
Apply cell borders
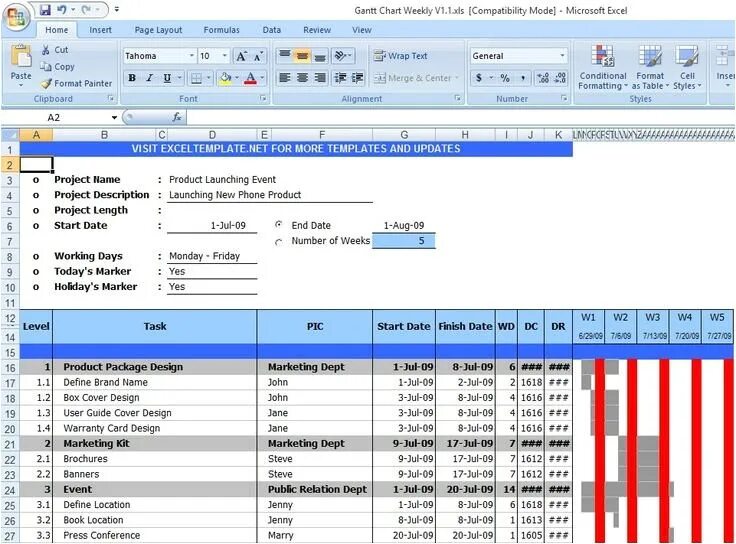(197, 78)
